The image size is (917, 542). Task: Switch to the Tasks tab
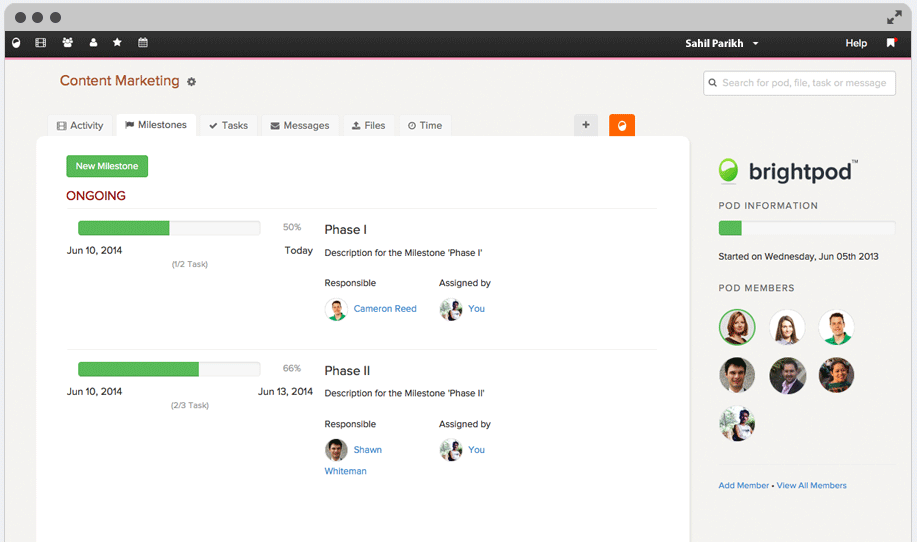(228, 126)
